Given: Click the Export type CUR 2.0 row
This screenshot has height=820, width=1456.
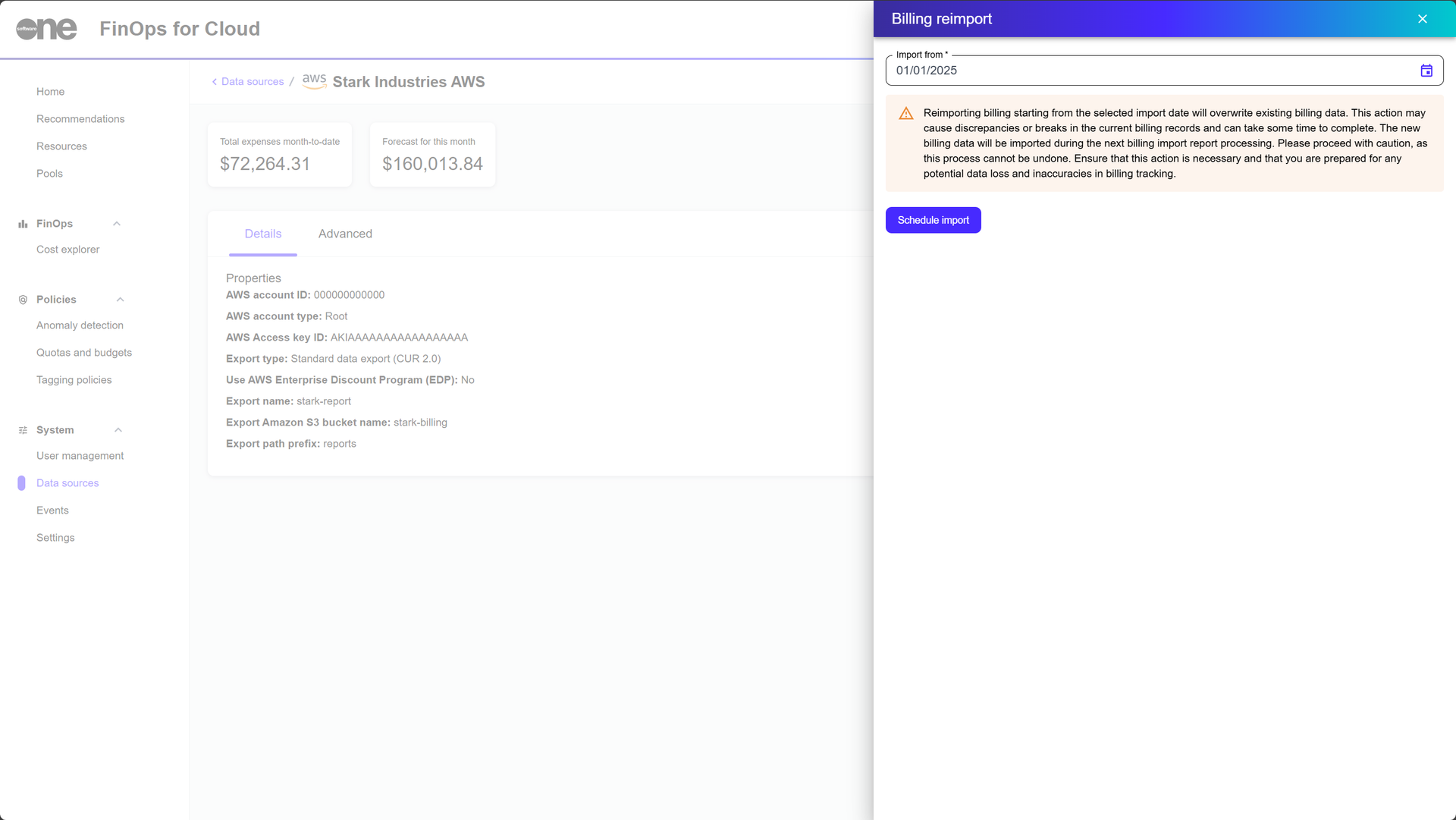Looking at the screenshot, I should pyautogui.click(x=333, y=359).
